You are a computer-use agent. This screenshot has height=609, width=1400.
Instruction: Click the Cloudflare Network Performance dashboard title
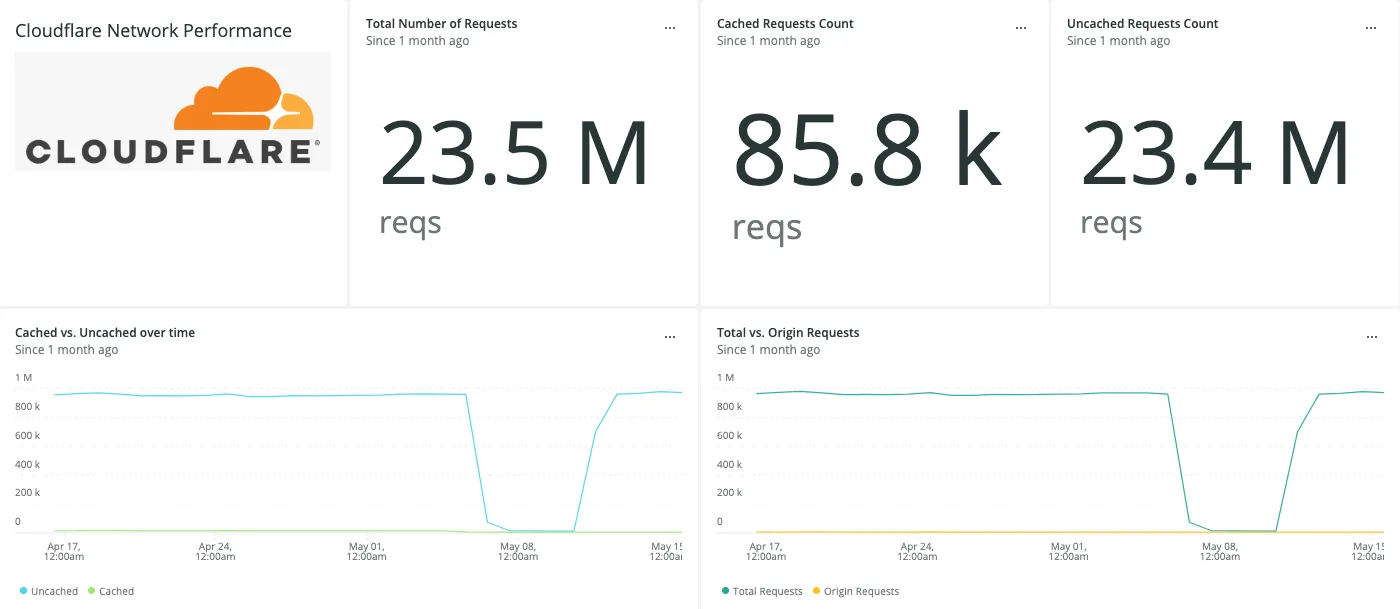click(x=153, y=30)
